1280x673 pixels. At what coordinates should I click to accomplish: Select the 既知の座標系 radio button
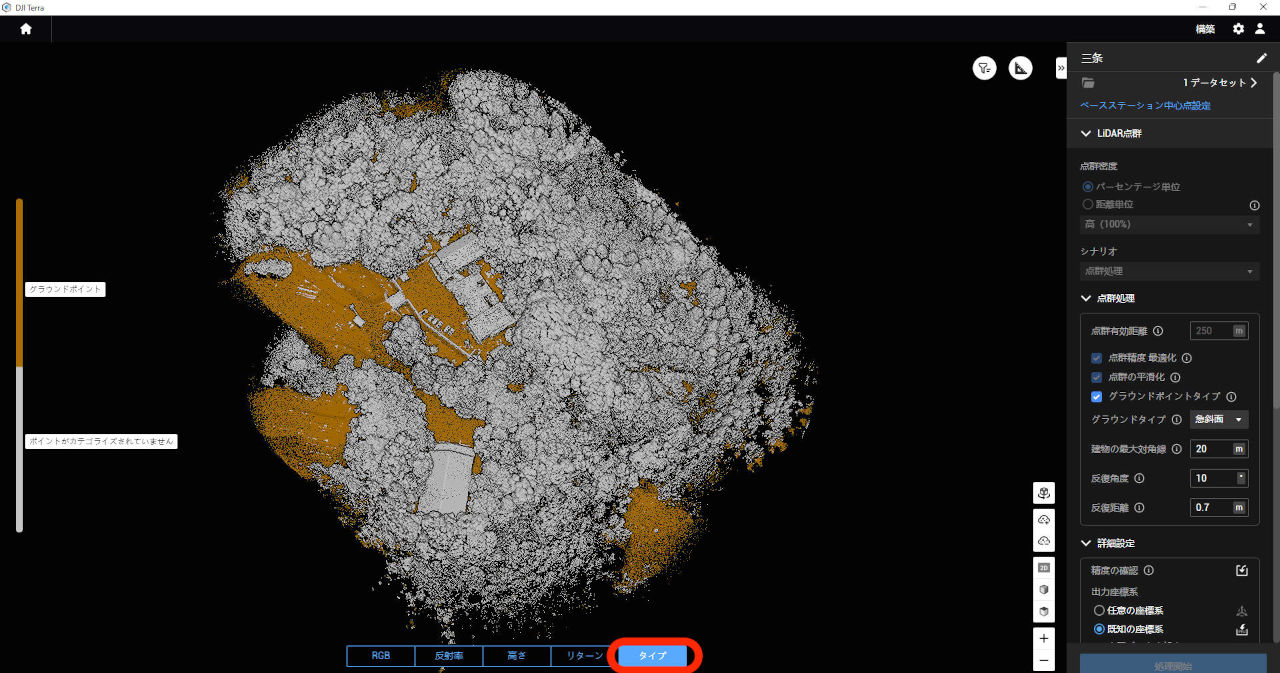click(1099, 629)
